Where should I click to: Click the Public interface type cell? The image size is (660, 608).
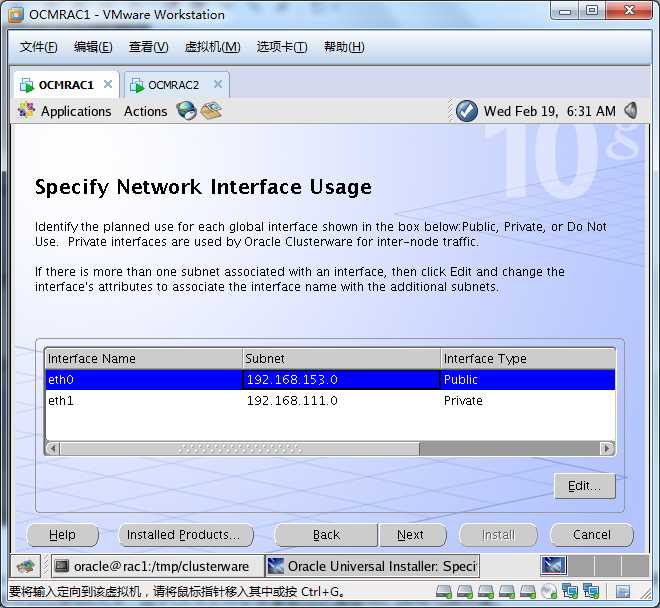(528, 380)
